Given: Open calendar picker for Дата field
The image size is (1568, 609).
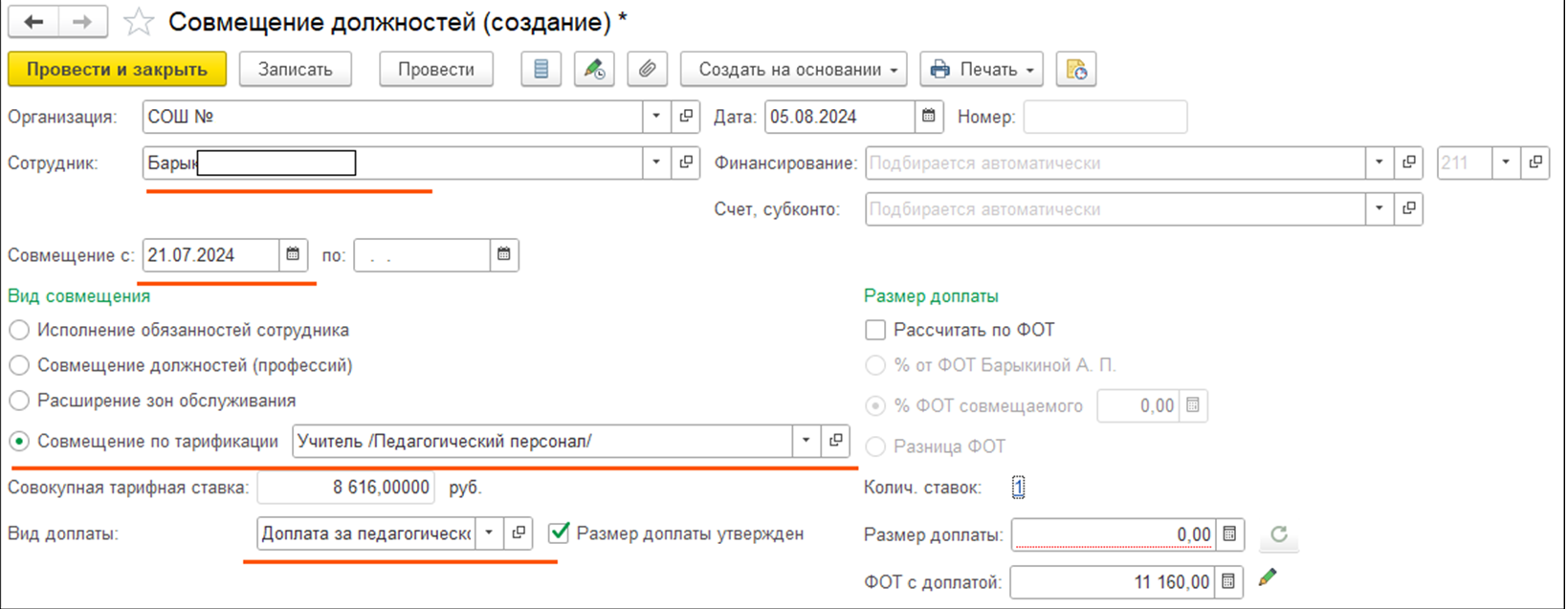Looking at the screenshot, I should 928,117.
